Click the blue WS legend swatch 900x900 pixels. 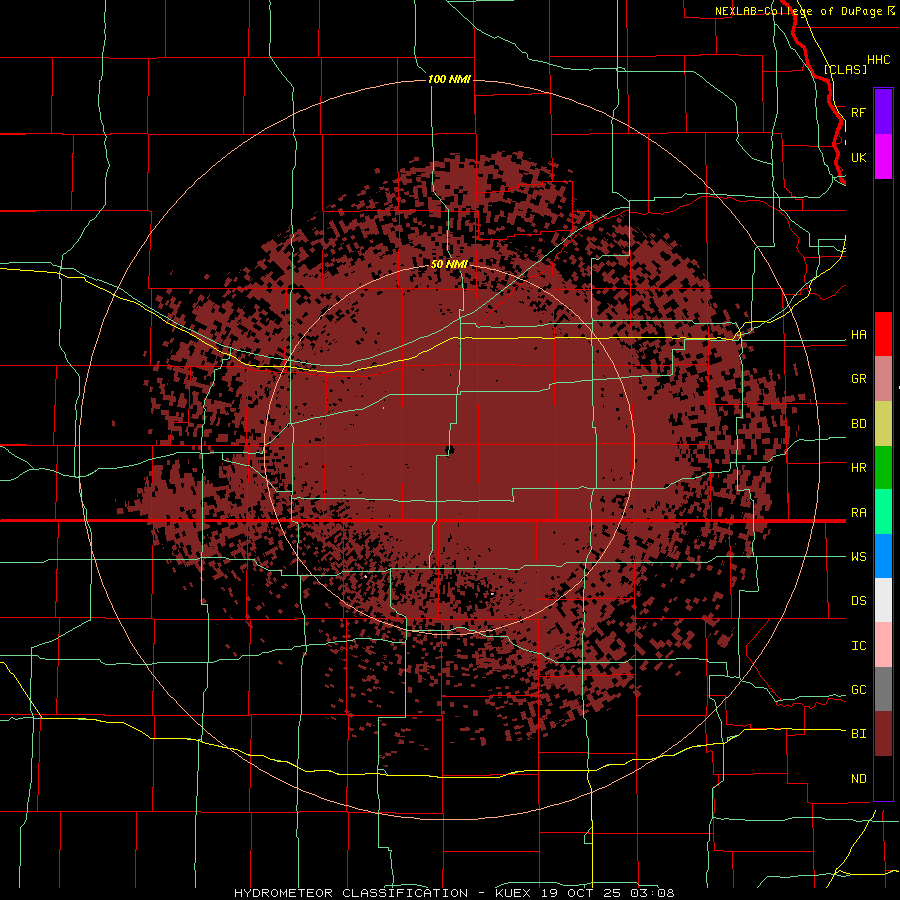883,556
